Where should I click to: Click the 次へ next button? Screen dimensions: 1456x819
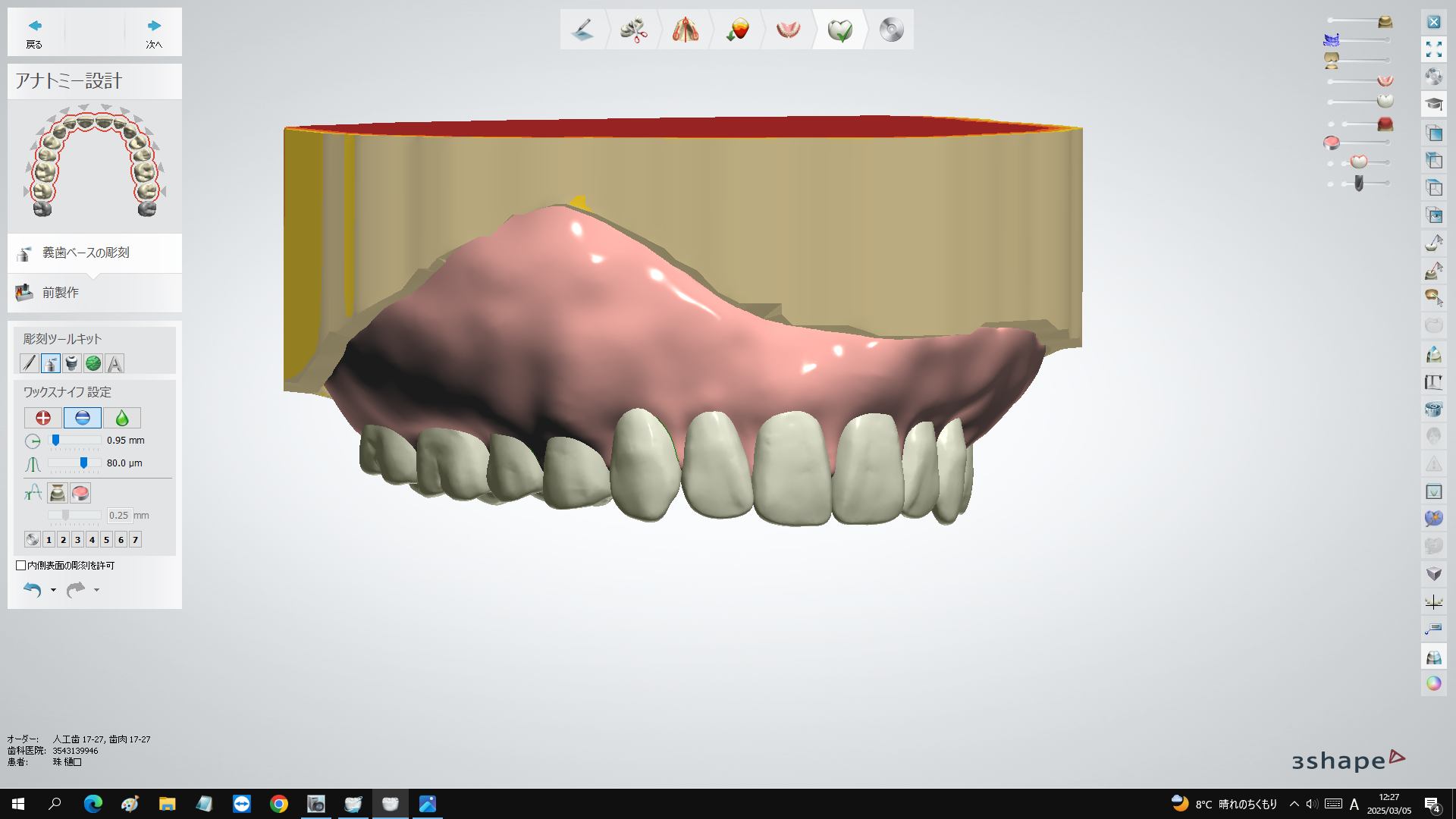(x=154, y=33)
